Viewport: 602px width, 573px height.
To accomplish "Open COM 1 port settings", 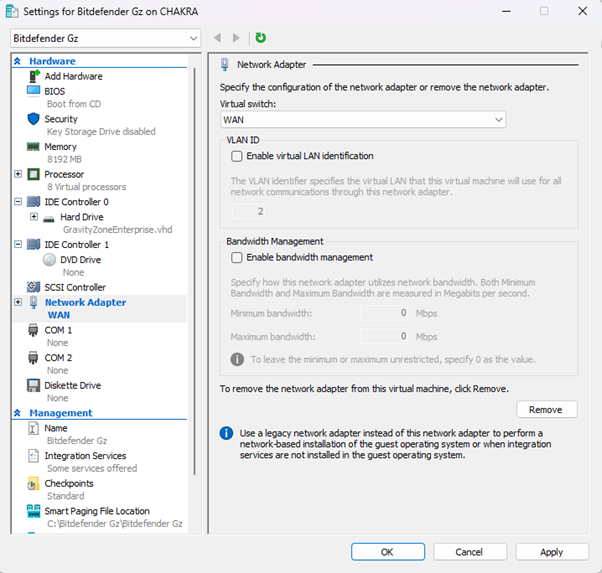I will point(58,330).
